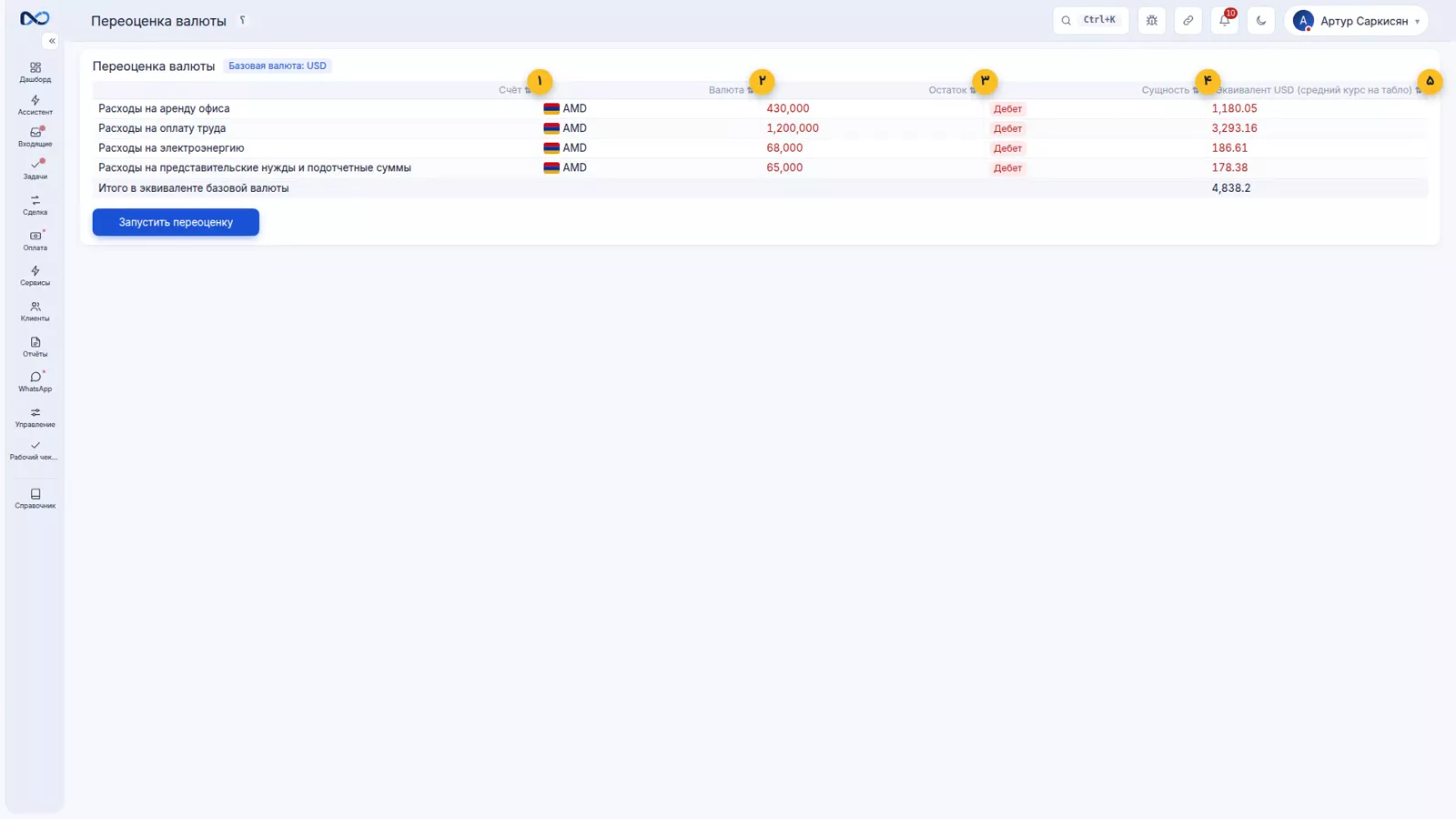Sort table by Валюта column
Image resolution: width=1456 pixels, height=819 pixels.
(x=731, y=90)
